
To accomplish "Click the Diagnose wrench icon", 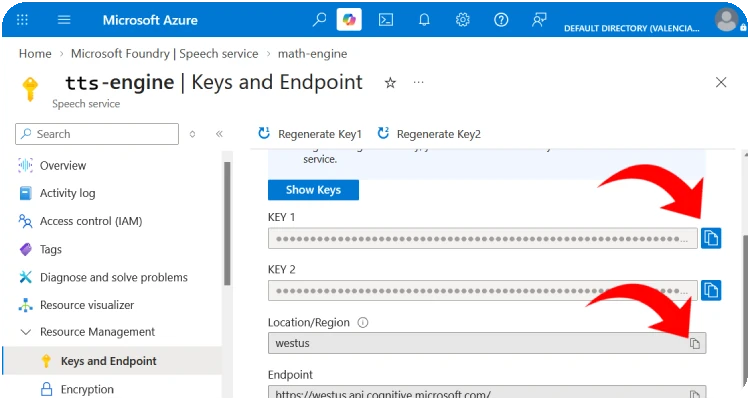I will [25, 277].
